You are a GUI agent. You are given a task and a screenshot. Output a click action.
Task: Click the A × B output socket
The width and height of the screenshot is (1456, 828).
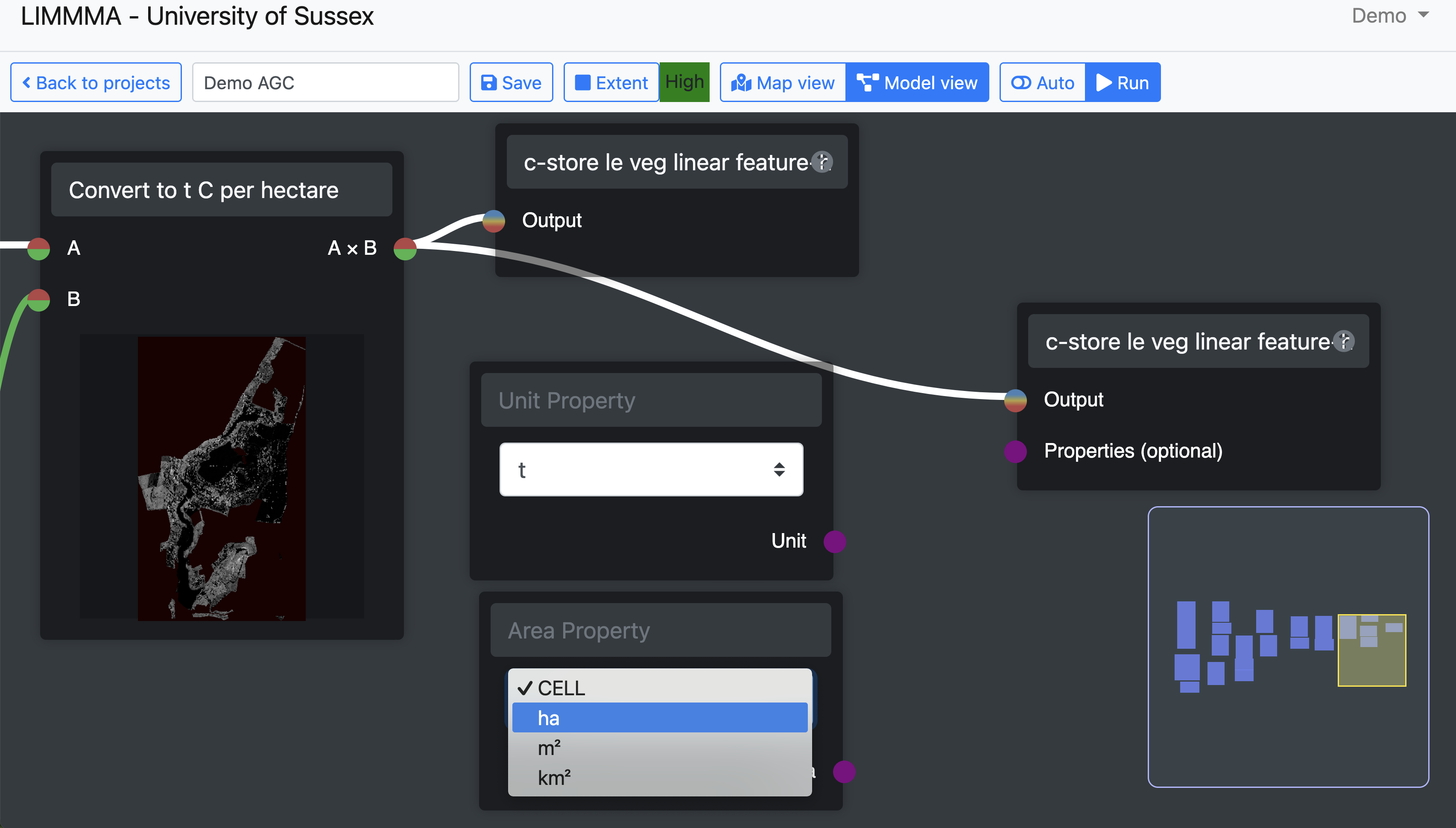click(x=405, y=248)
